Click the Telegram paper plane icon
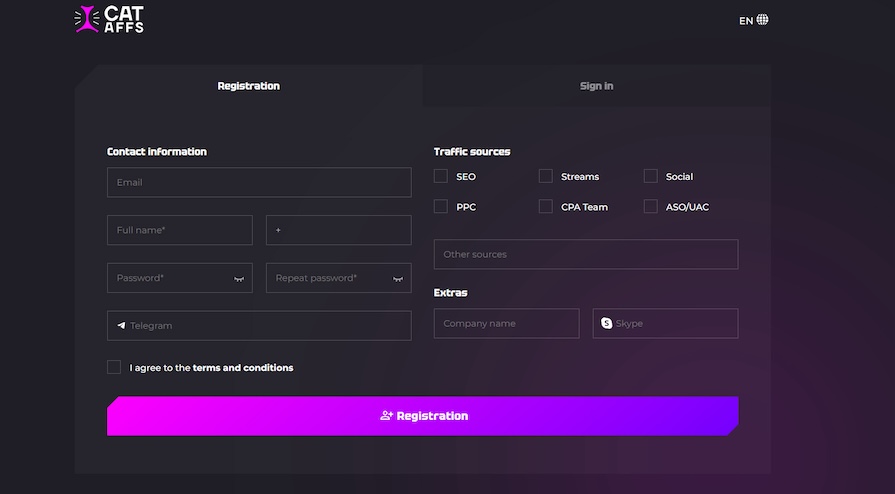This screenshot has height=494, width=895. 121,326
